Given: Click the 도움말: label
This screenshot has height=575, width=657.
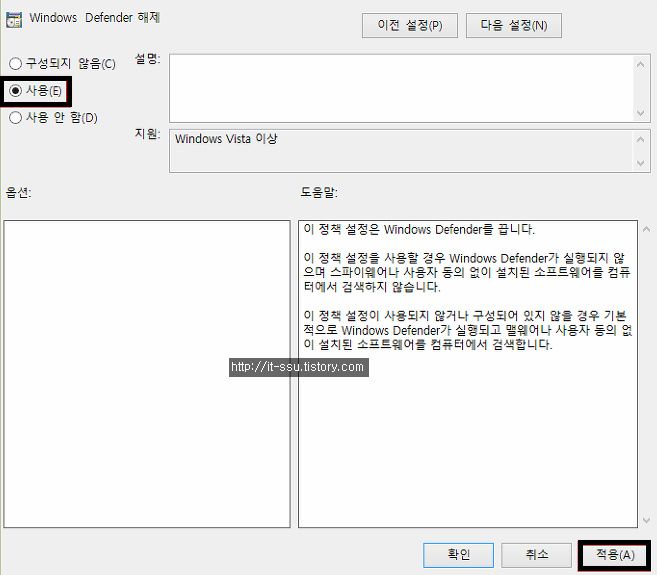Looking at the screenshot, I should pyautogui.click(x=319, y=192).
